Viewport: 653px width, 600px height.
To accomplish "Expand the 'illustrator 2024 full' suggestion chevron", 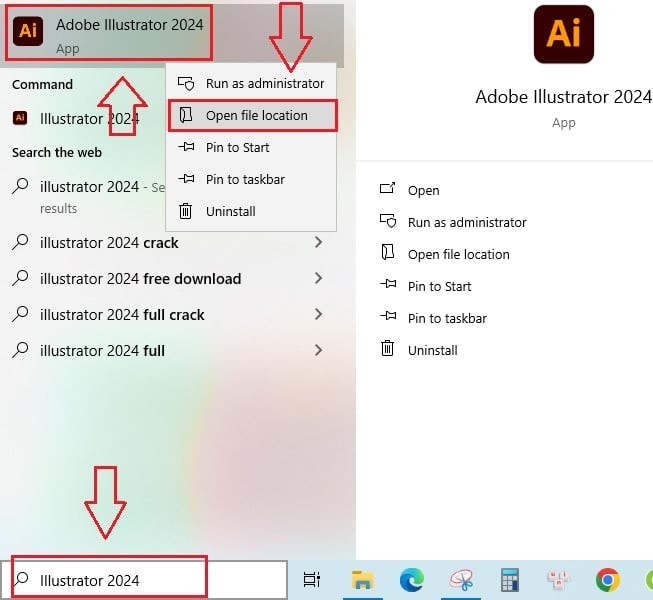I will [x=319, y=350].
